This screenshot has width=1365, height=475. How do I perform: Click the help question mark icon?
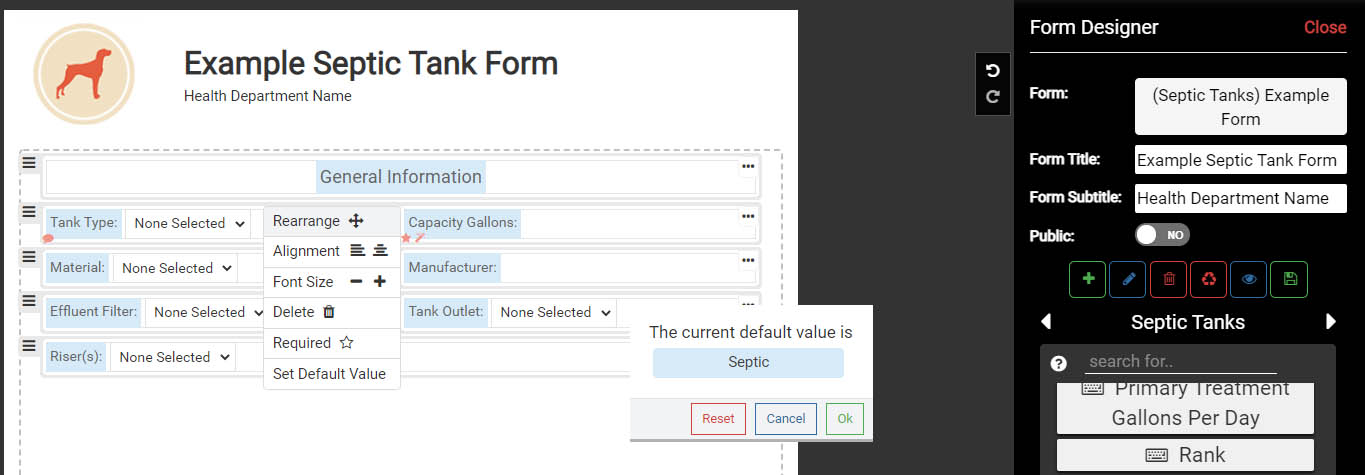(x=1059, y=364)
